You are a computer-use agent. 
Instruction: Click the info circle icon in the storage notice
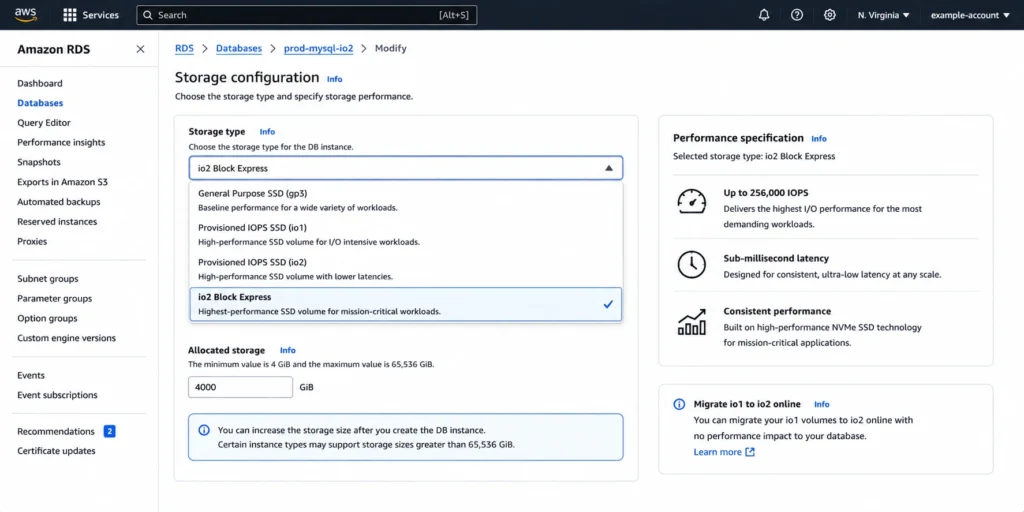tap(204, 430)
